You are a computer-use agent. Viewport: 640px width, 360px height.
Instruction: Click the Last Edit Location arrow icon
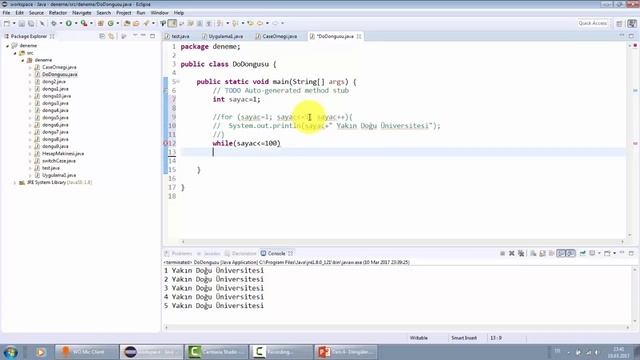coord(250,23)
